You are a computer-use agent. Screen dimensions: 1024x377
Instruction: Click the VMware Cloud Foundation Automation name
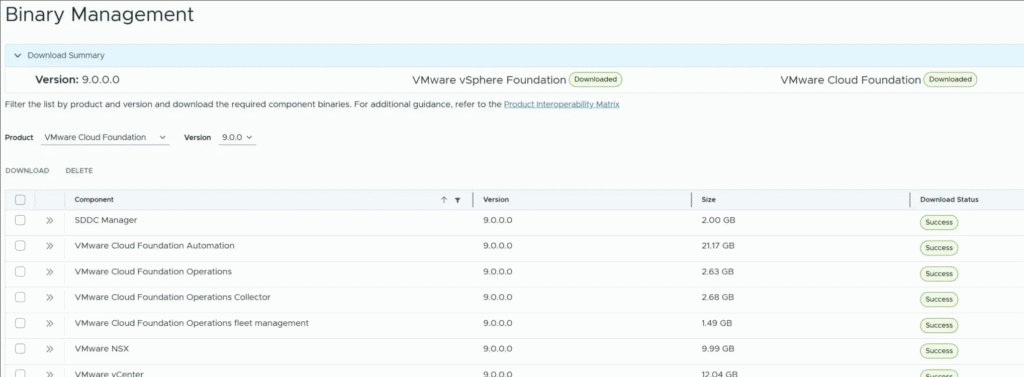(155, 246)
